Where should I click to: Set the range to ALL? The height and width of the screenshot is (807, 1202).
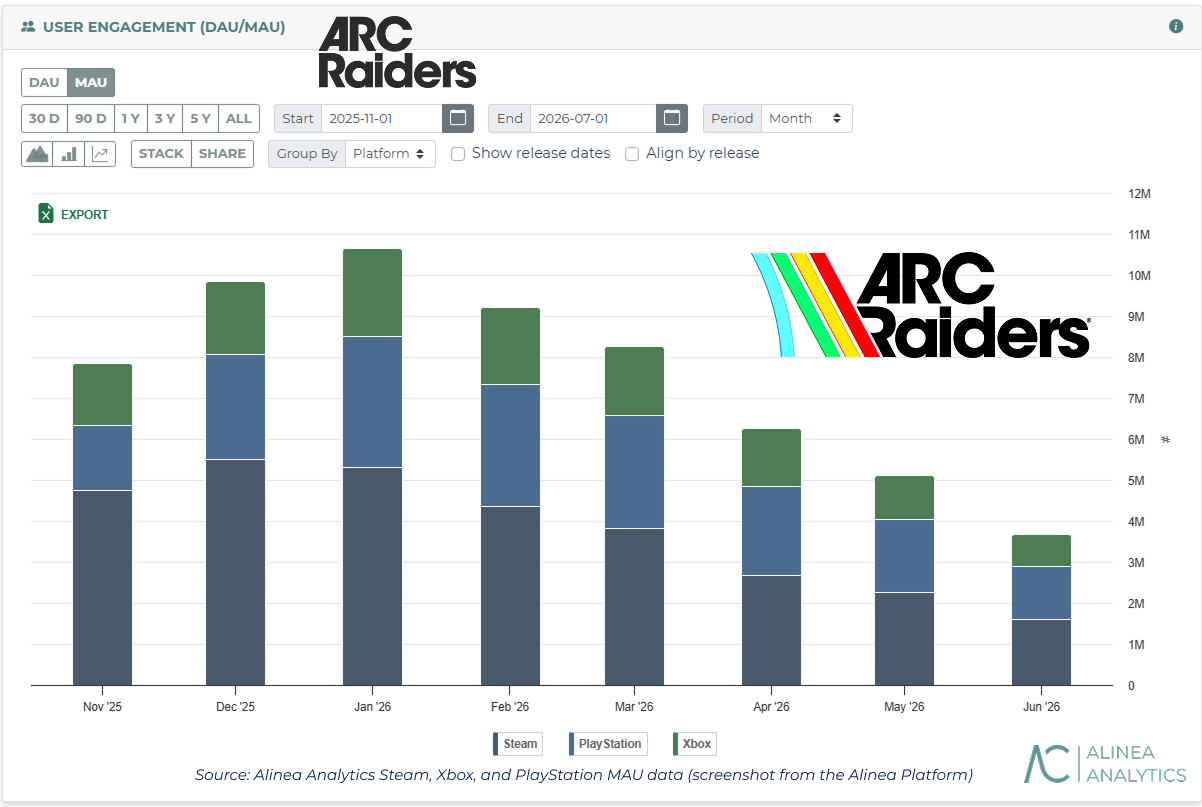click(239, 118)
